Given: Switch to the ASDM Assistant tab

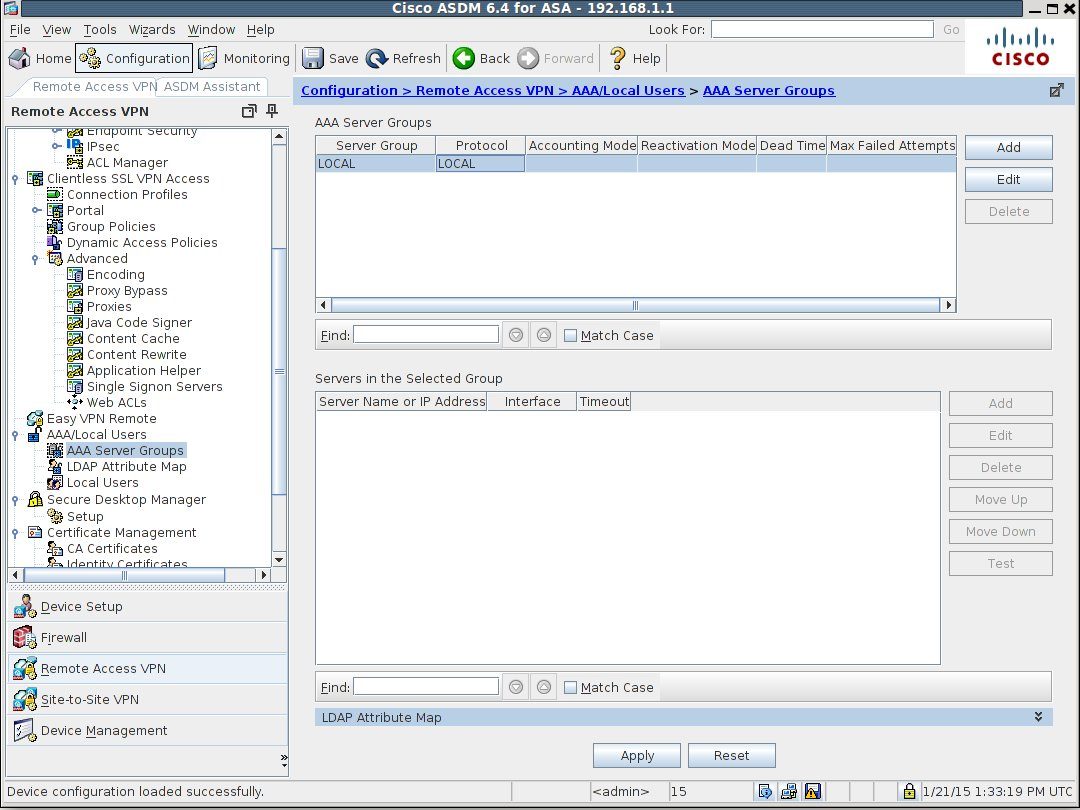Looking at the screenshot, I should pyautogui.click(x=213, y=86).
